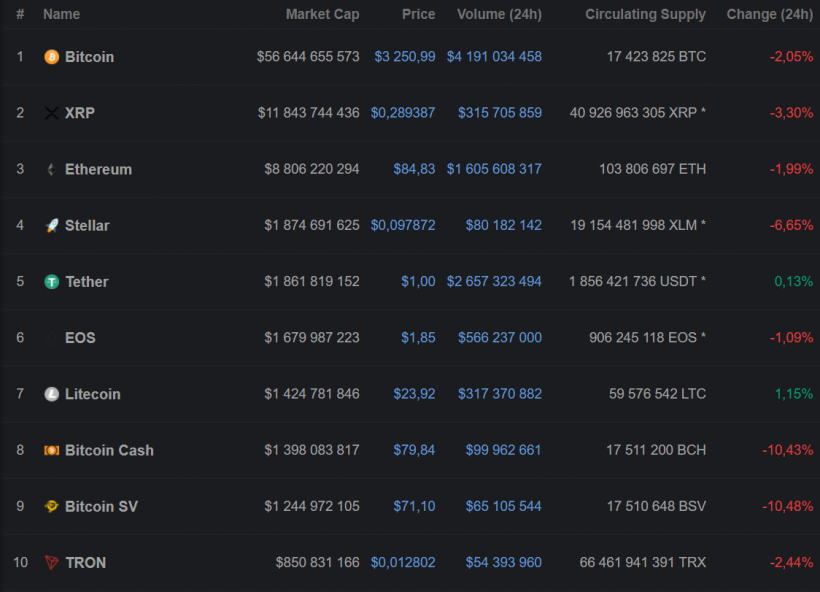Click the Stellar rocket logo icon
The height and width of the screenshot is (592, 820).
click(x=52, y=226)
